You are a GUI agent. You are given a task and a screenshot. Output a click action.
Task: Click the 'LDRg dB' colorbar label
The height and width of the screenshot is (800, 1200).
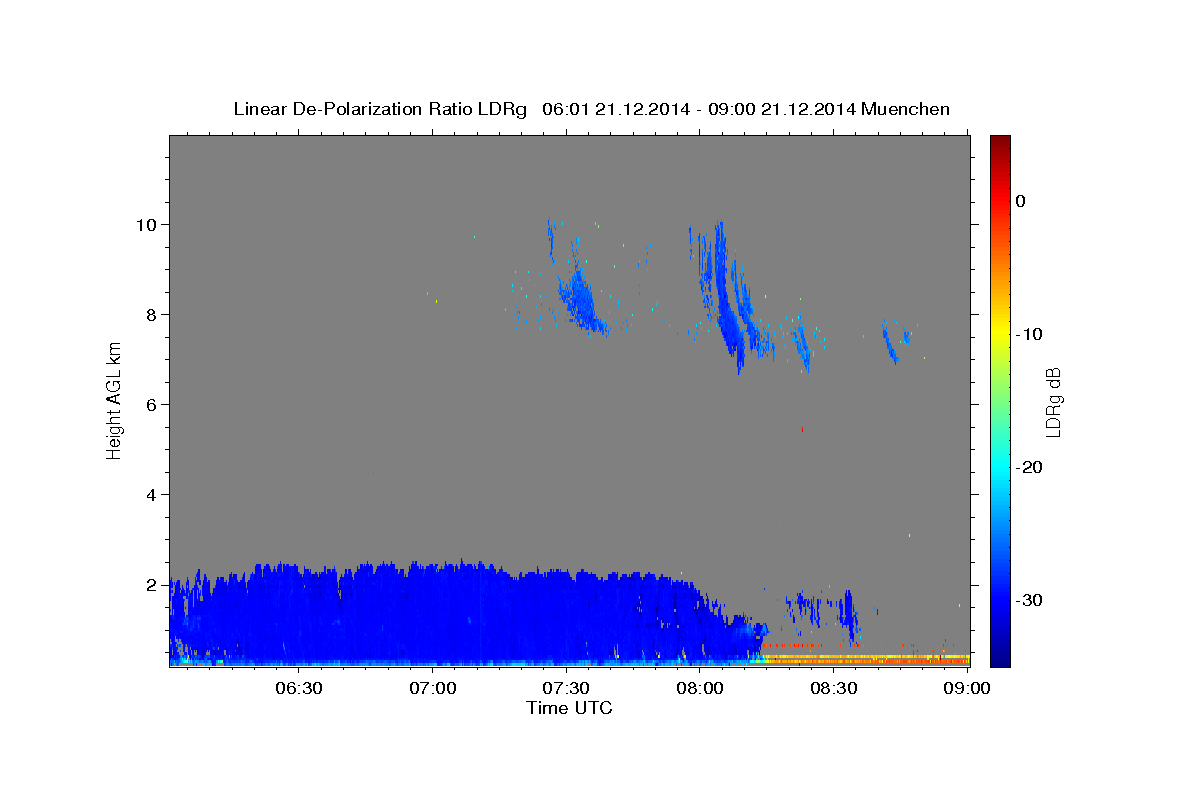point(1053,402)
